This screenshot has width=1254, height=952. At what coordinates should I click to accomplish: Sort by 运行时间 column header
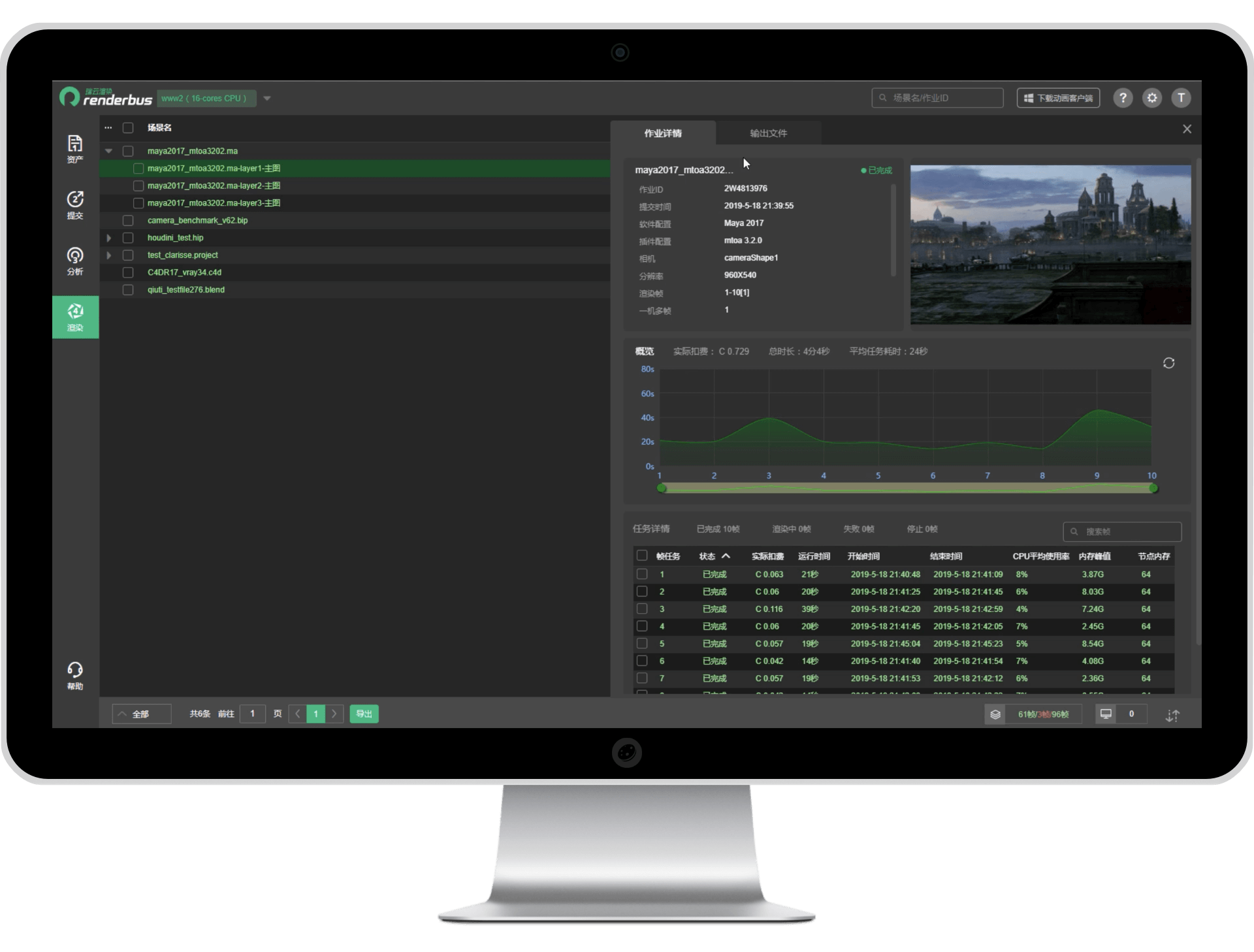coord(814,556)
